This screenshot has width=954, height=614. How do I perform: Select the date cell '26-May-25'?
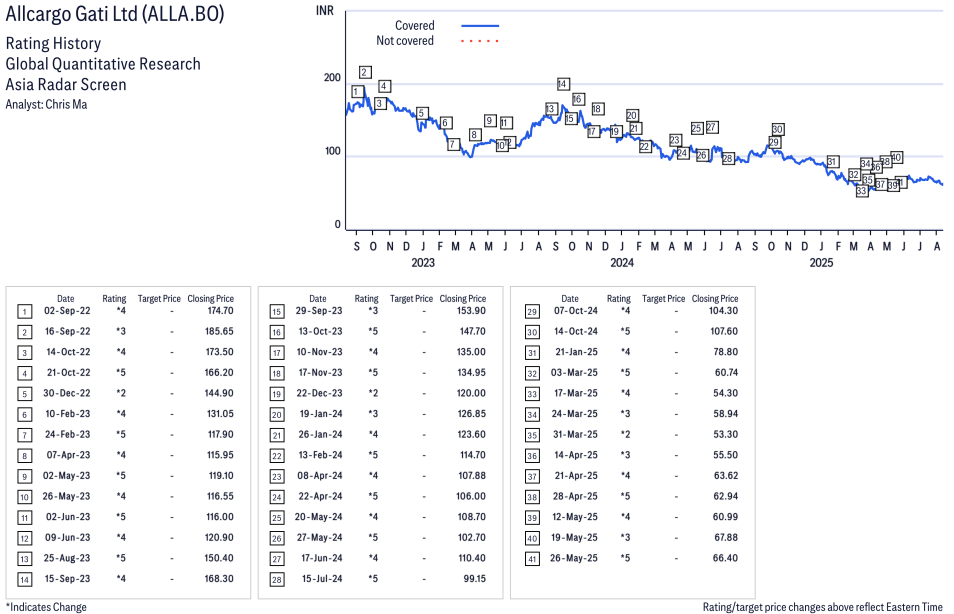tap(574, 557)
